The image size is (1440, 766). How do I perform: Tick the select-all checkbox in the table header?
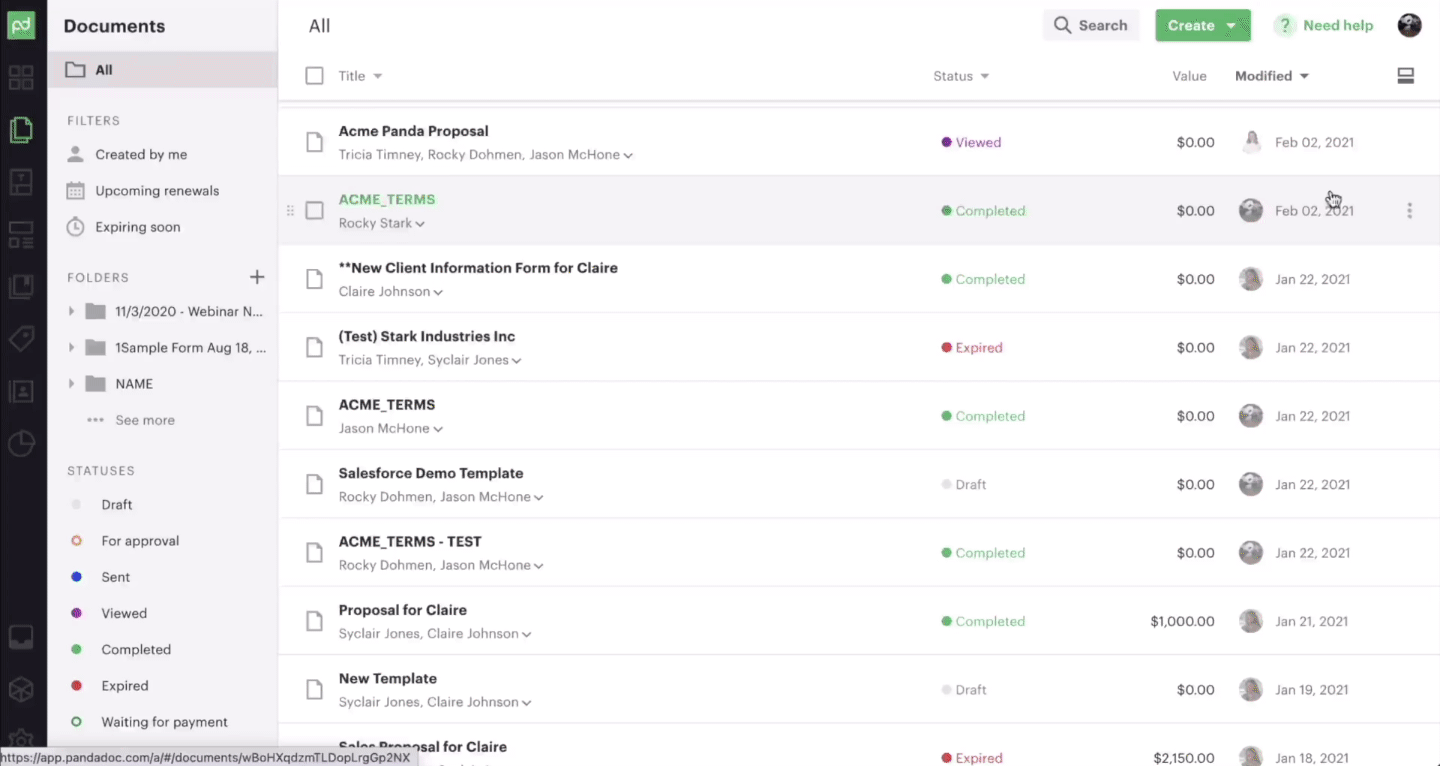click(x=314, y=76)
